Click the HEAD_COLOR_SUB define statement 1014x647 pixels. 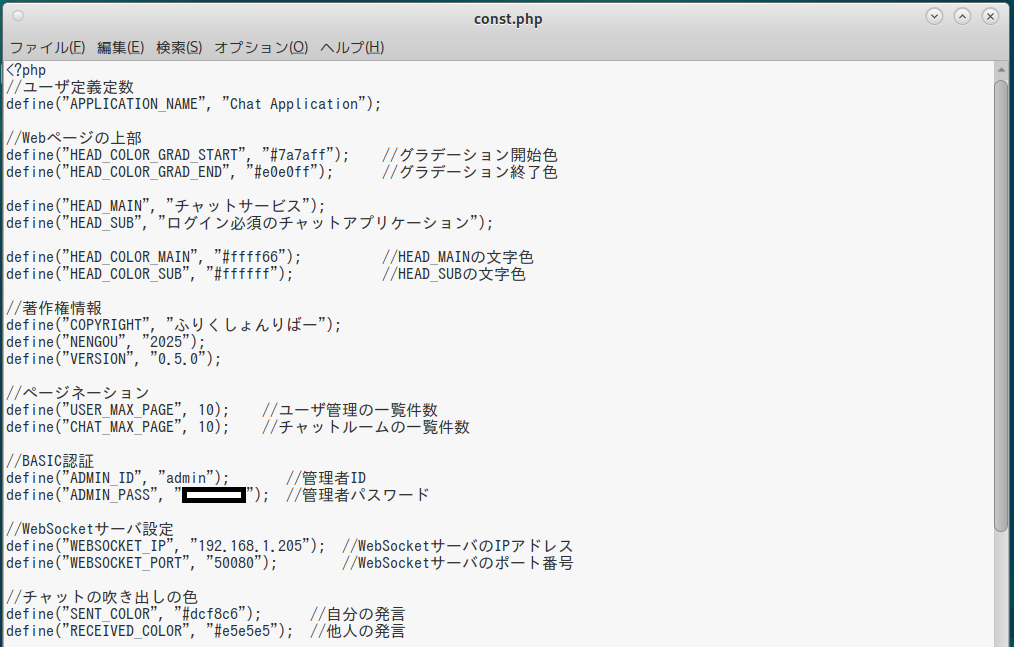[150, 274]
